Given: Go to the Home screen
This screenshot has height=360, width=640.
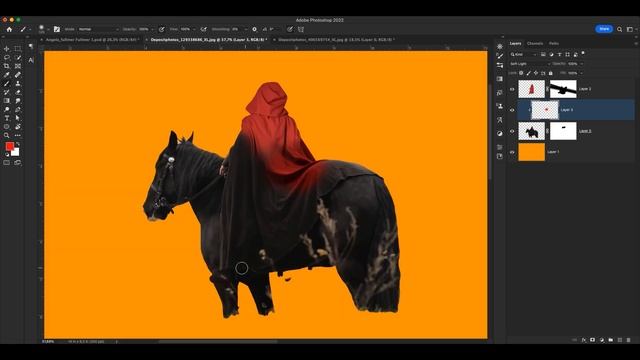Looking at the screenshot, I should (x=9, y=29).
